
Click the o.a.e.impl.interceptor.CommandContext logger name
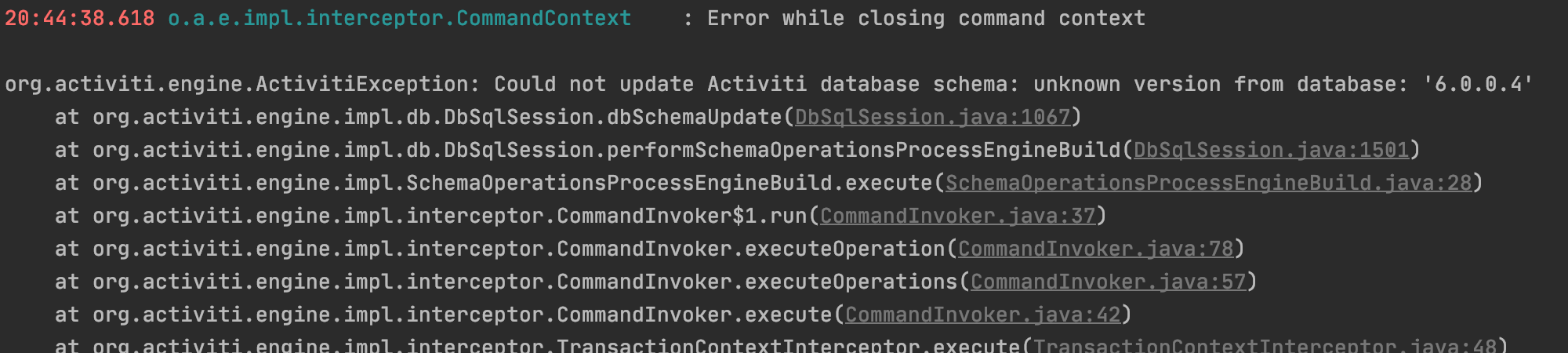coord(399,18)
